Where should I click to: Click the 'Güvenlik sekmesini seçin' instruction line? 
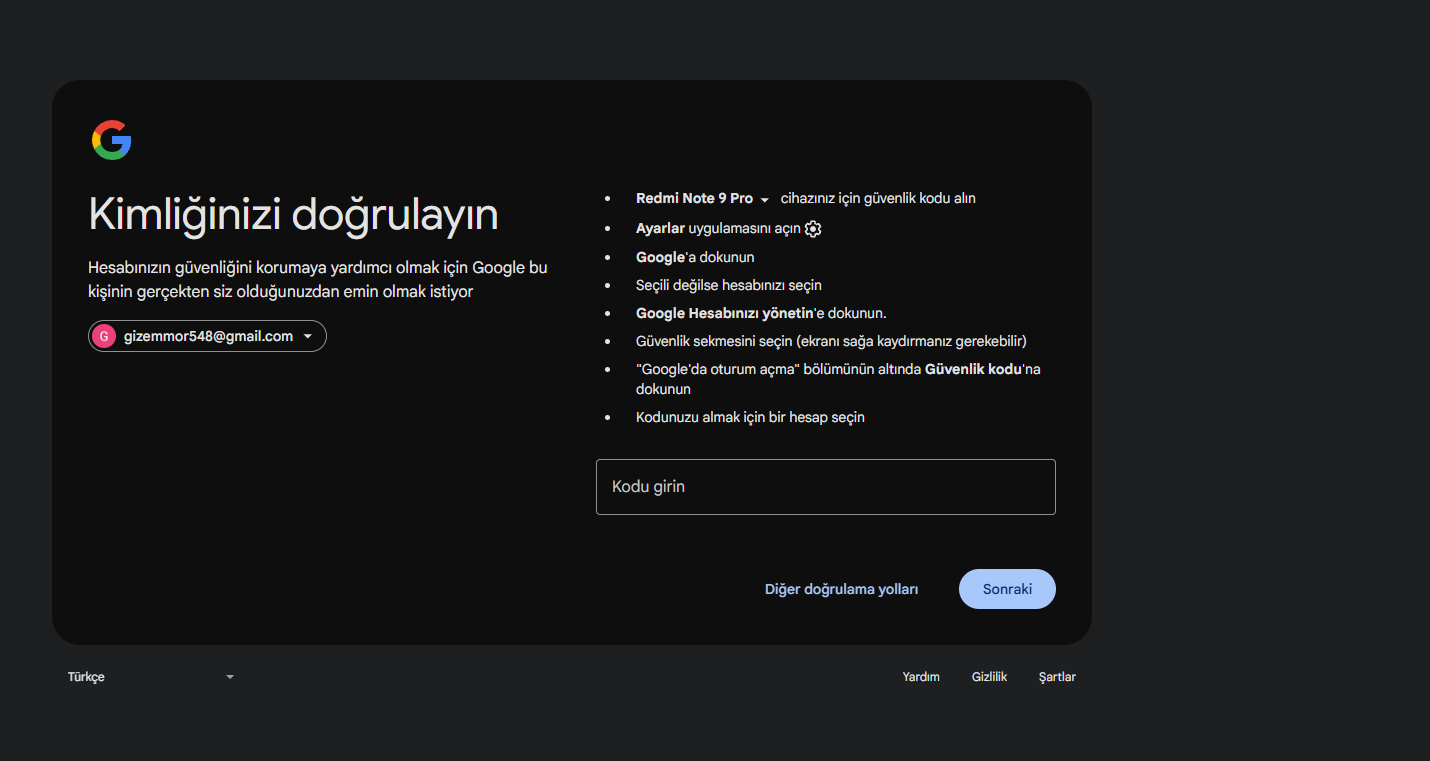tap(831, 341)
